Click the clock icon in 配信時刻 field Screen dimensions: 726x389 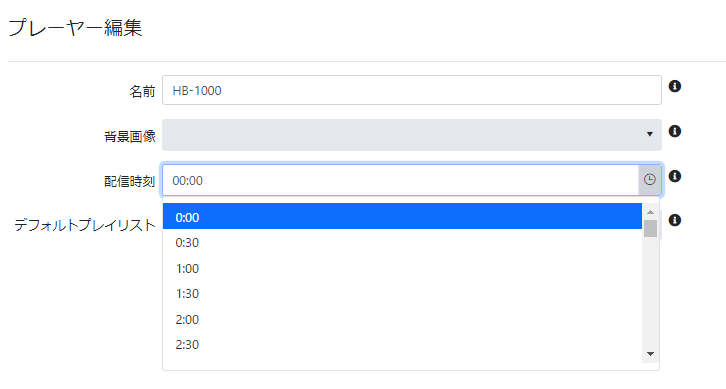(x=650, y=180)
